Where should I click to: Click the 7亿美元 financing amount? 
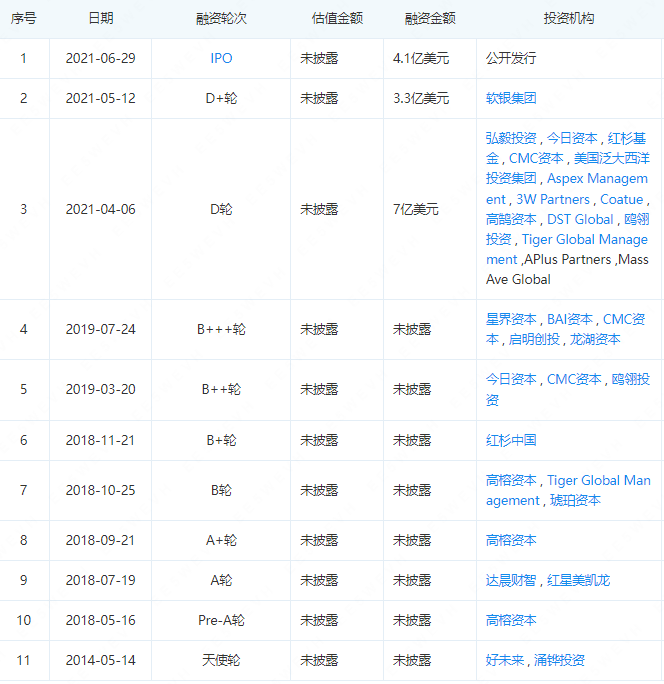[415, 209]
